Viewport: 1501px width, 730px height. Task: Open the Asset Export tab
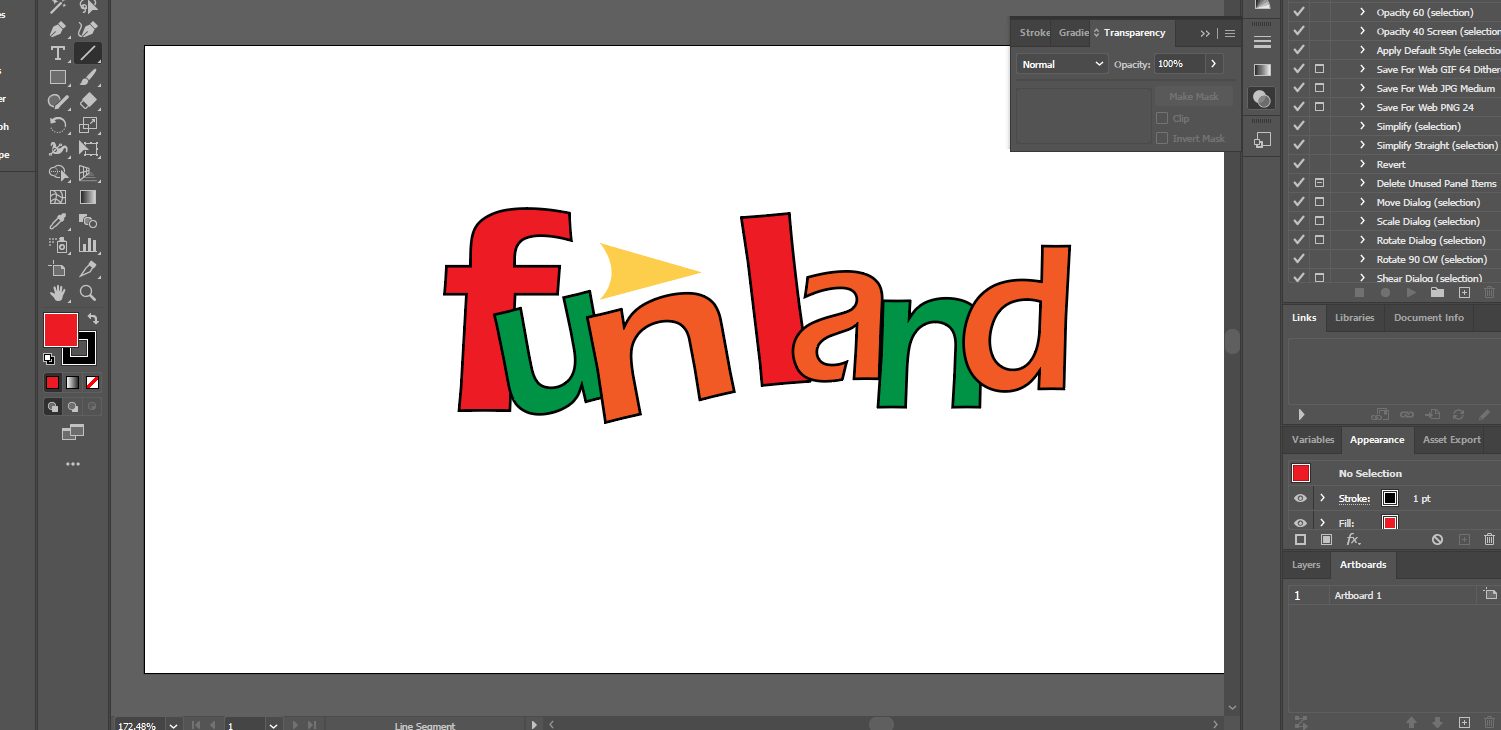(1451, 440)
